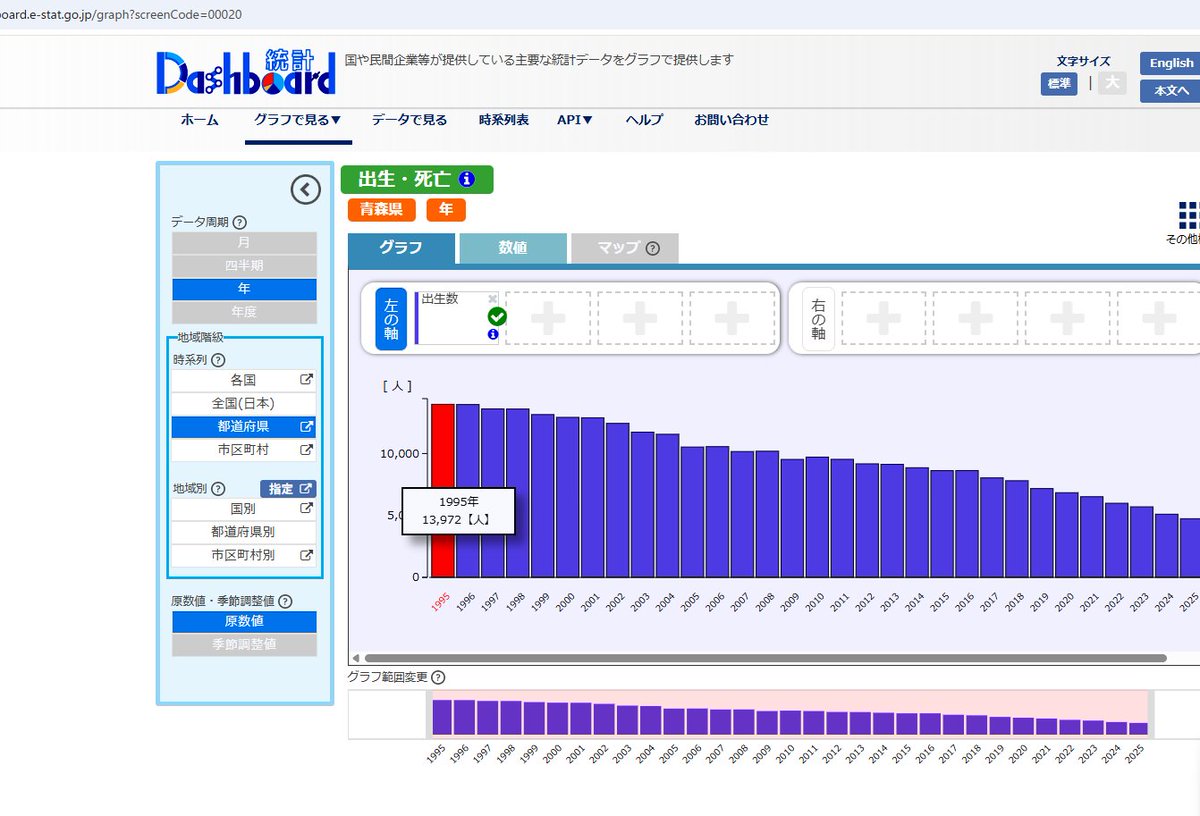
Task: Switch to the マップ tab
Action: (625, 248)
